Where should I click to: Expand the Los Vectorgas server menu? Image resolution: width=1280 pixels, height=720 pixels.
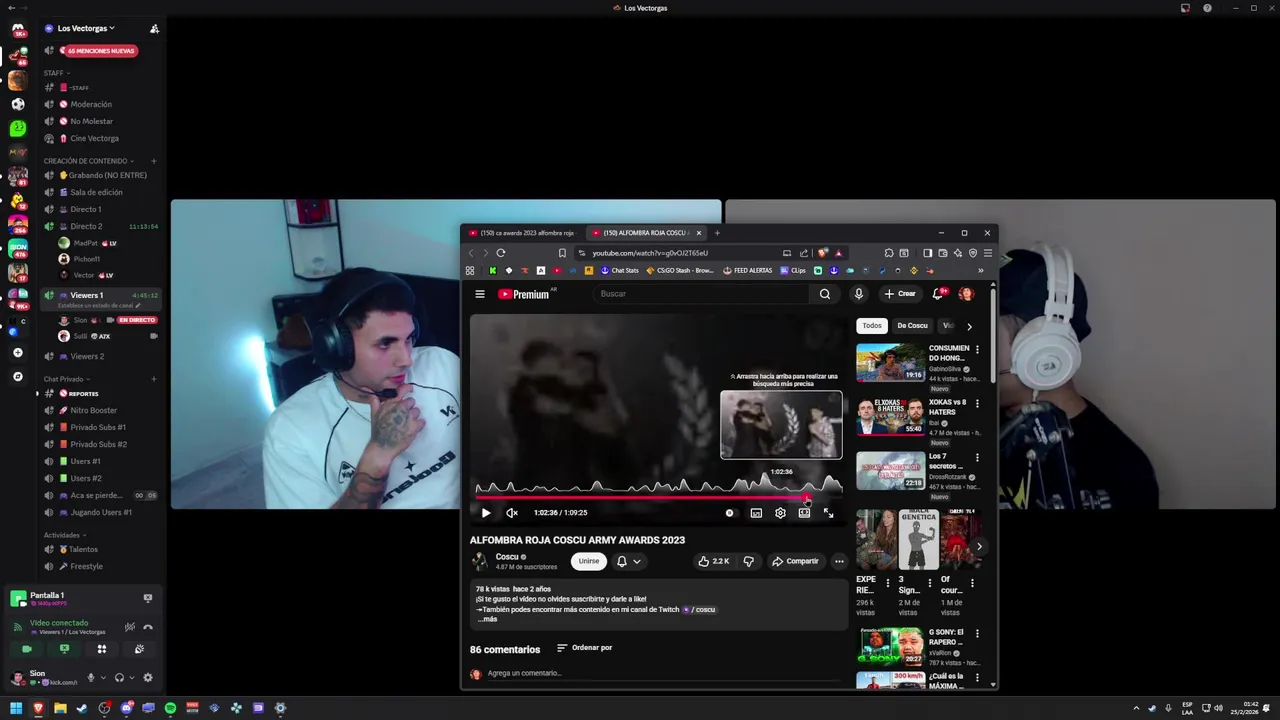coord(86,28)
